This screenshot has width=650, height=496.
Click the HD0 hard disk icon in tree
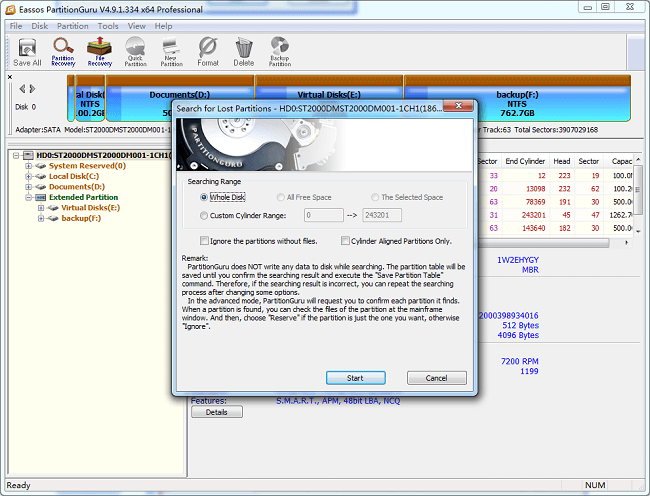tap(28, 155)
